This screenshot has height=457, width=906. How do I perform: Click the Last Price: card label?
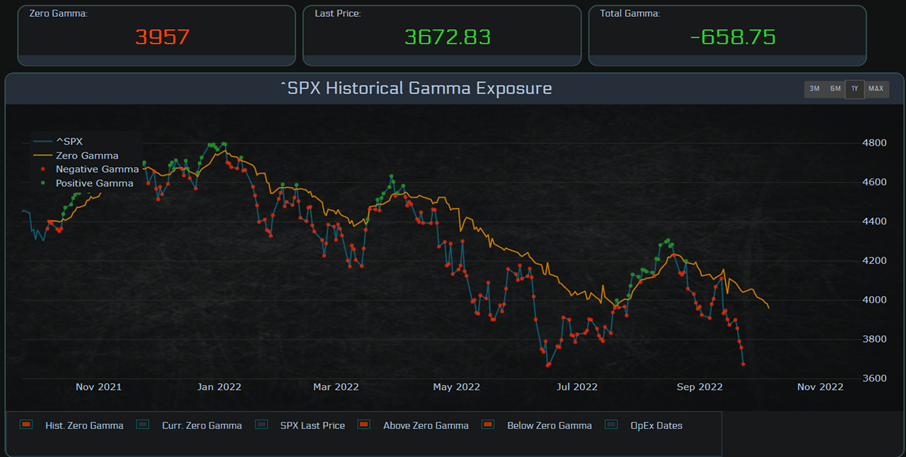point(337,13)
